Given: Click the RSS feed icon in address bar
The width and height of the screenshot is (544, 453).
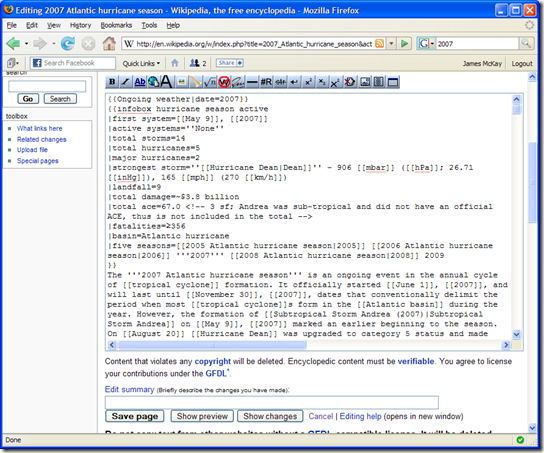Looking at the screenshot, I should [x=380, y=44].
